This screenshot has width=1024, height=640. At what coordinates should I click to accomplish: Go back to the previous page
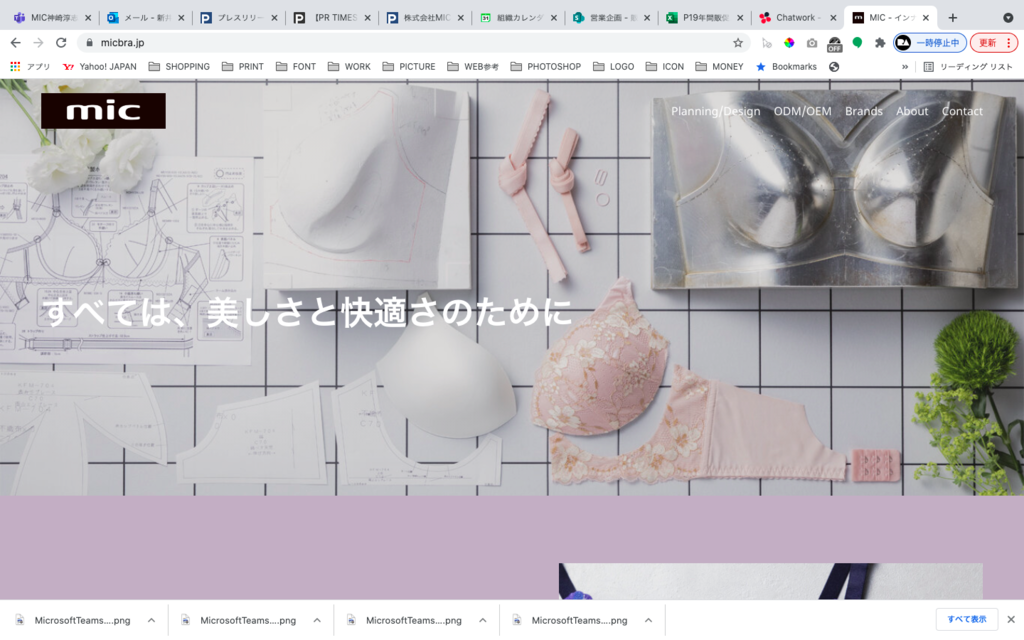click(16, 42)
